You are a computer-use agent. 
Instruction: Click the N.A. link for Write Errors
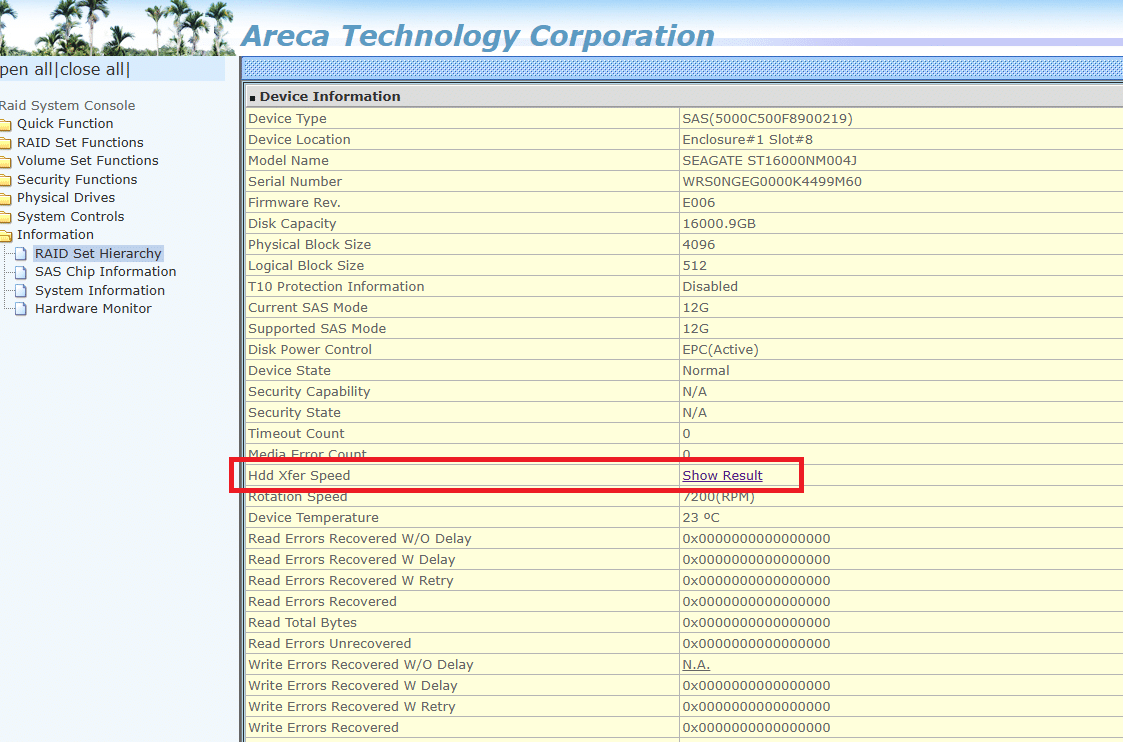tap(696, 665)
